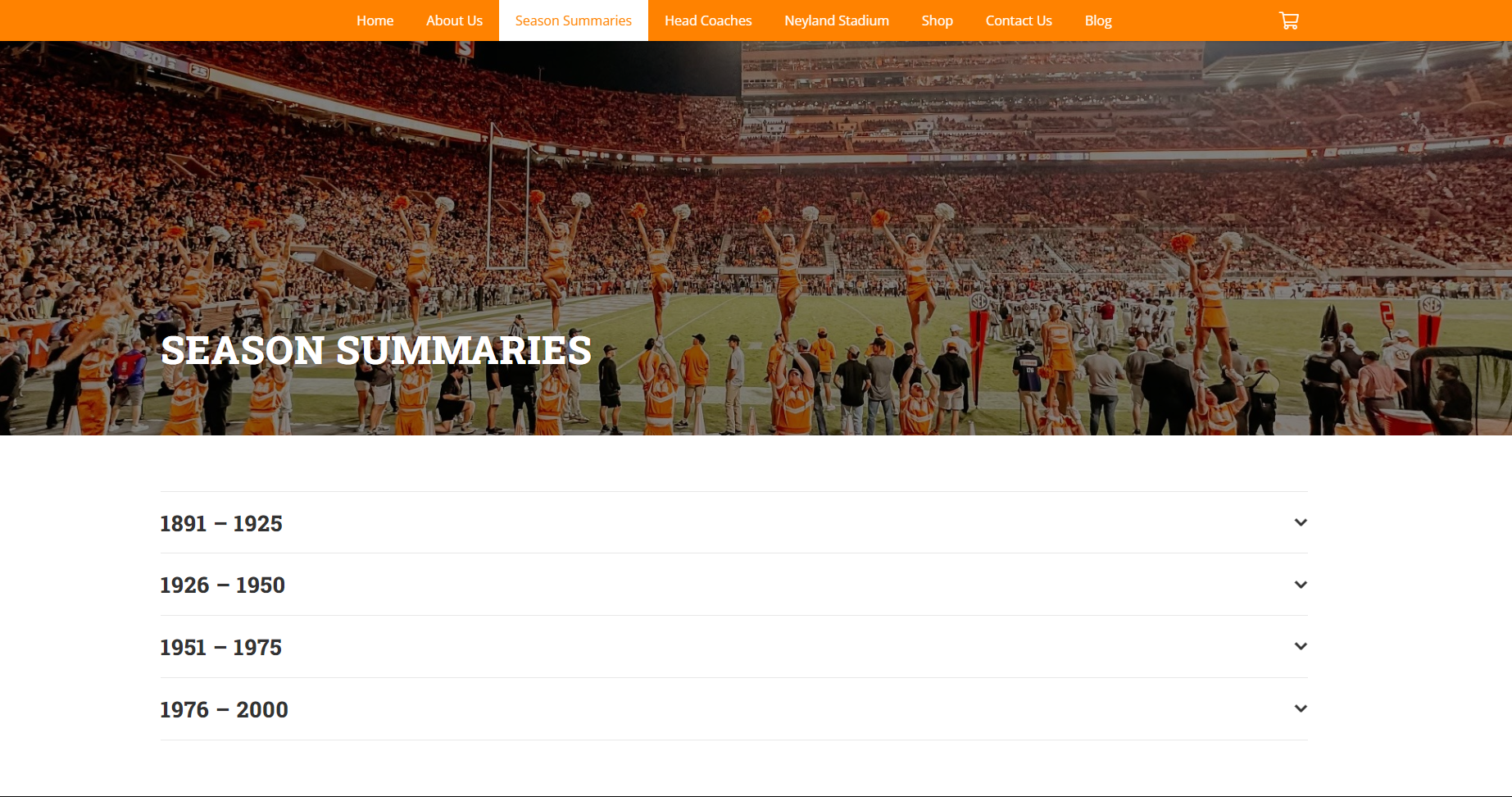Open the Blog menu link
This screenshot has height=797, width=1512.
tap(1098, 20)
